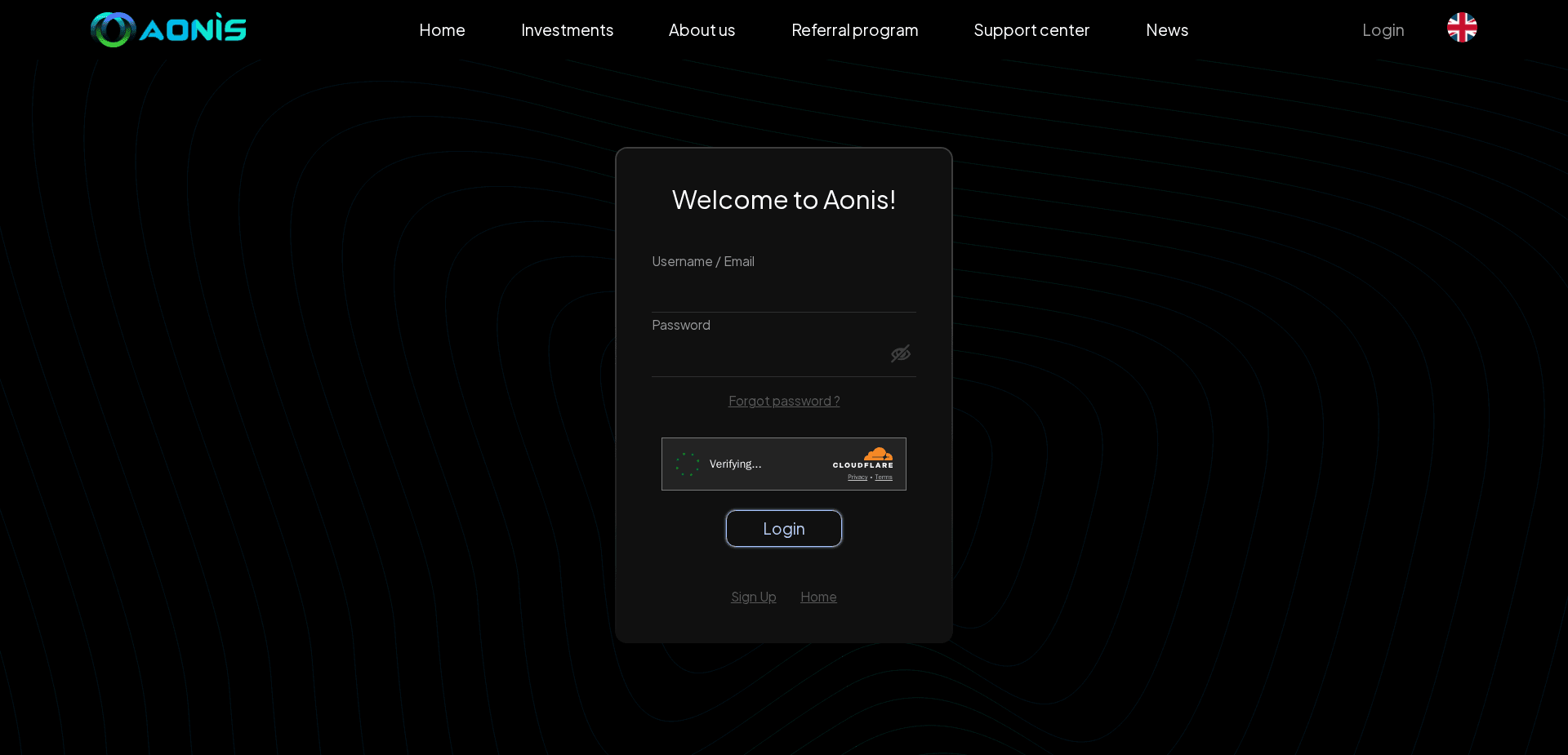Click the Forgot password link

(x=783, y=401)
